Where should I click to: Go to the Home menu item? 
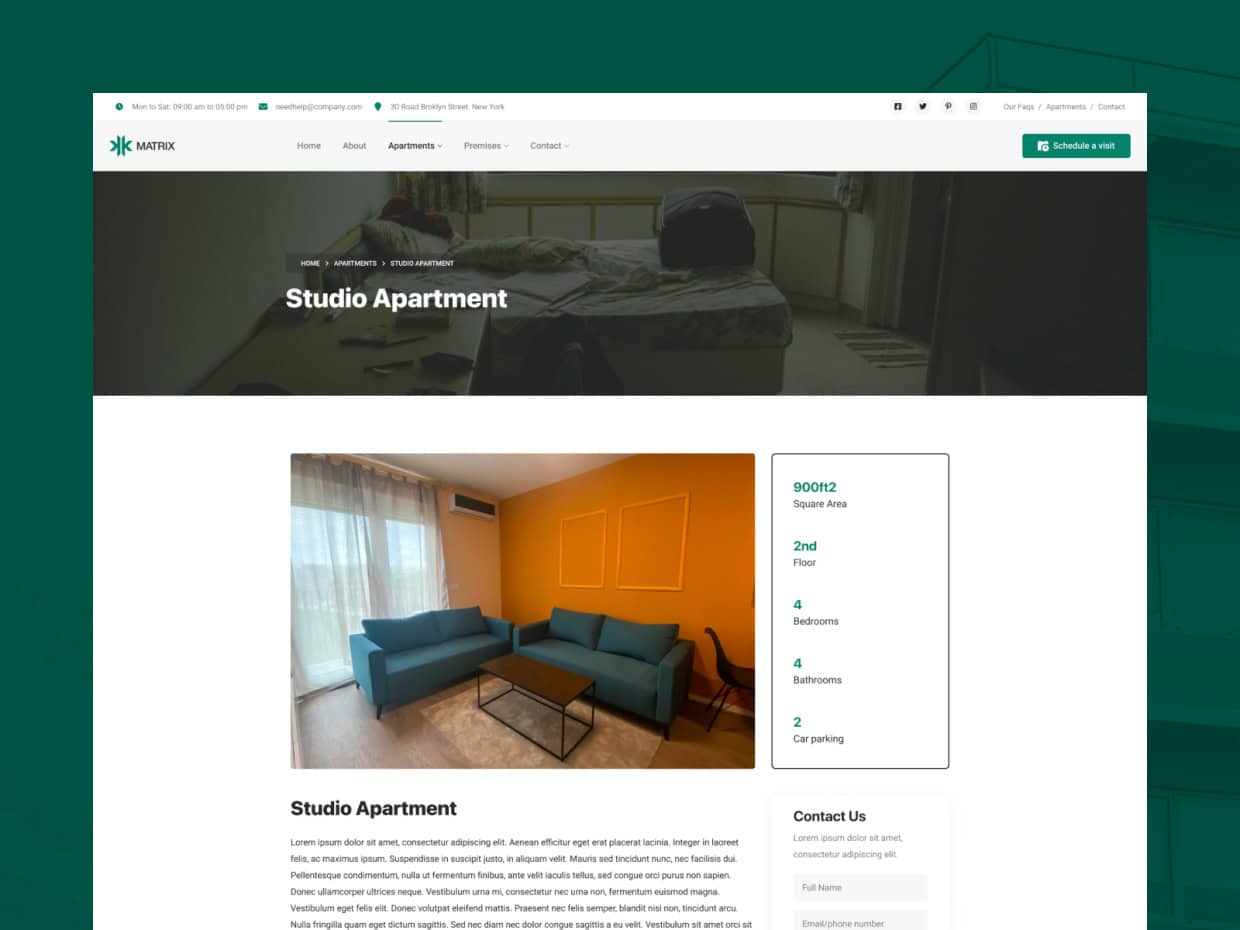pyautogui.click(x=309, y=146)
